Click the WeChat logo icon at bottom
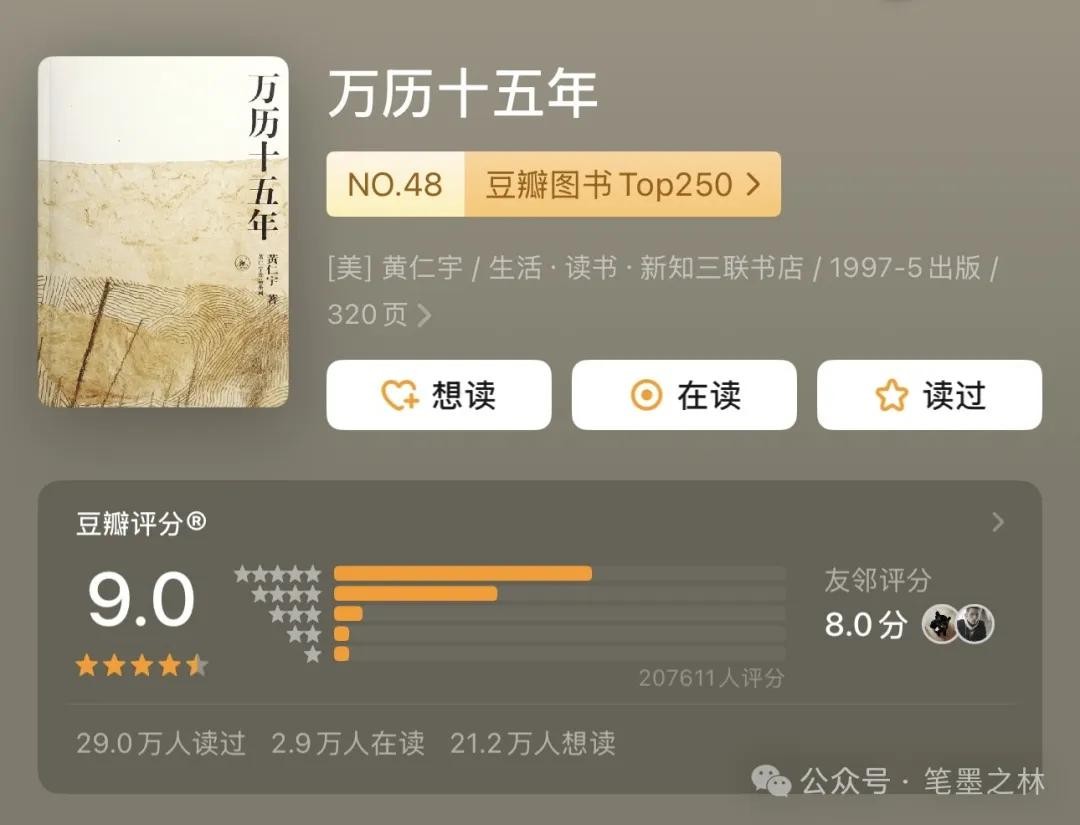This screenshot has width=1080, height=825. 771,782
